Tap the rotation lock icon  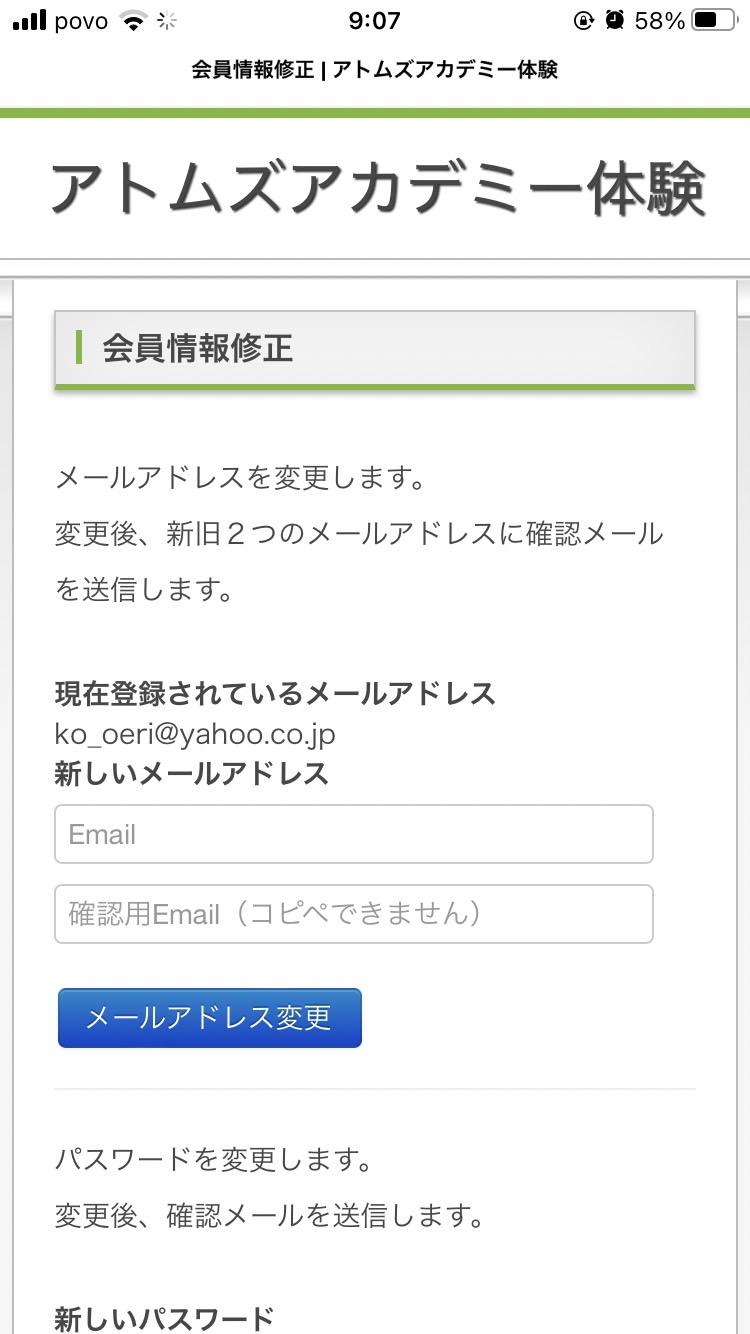(x=584, y=20)
